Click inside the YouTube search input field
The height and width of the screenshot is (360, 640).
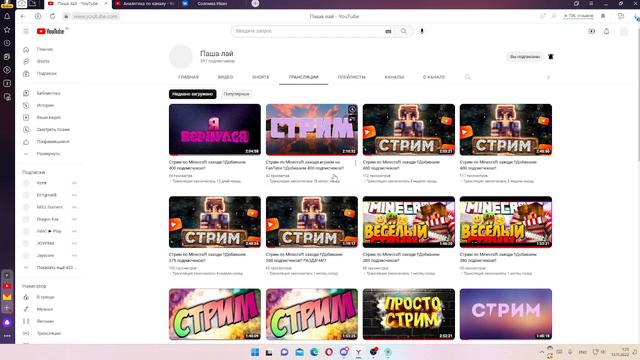(308, 31)
